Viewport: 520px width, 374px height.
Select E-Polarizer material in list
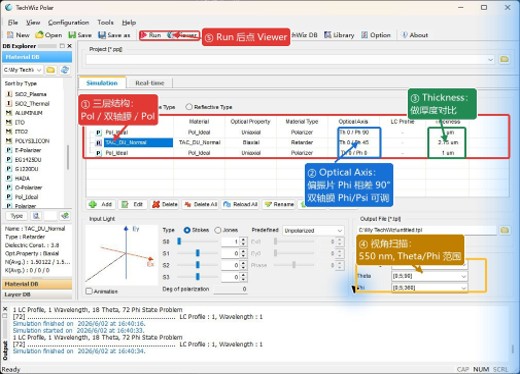28,150
